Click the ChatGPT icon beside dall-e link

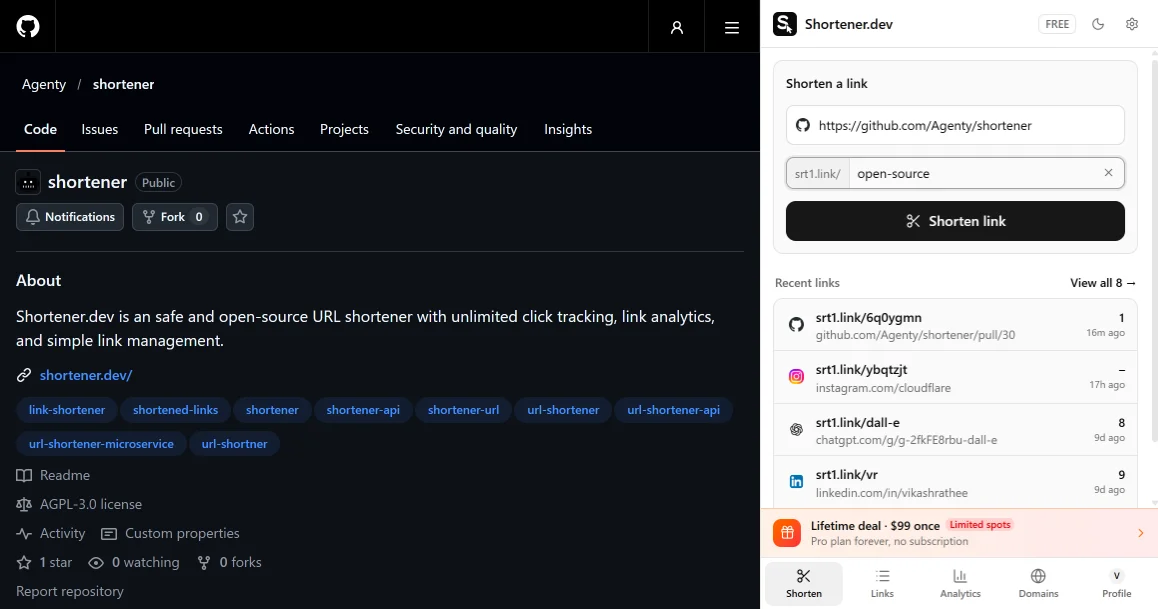click(x=796, y=429)
